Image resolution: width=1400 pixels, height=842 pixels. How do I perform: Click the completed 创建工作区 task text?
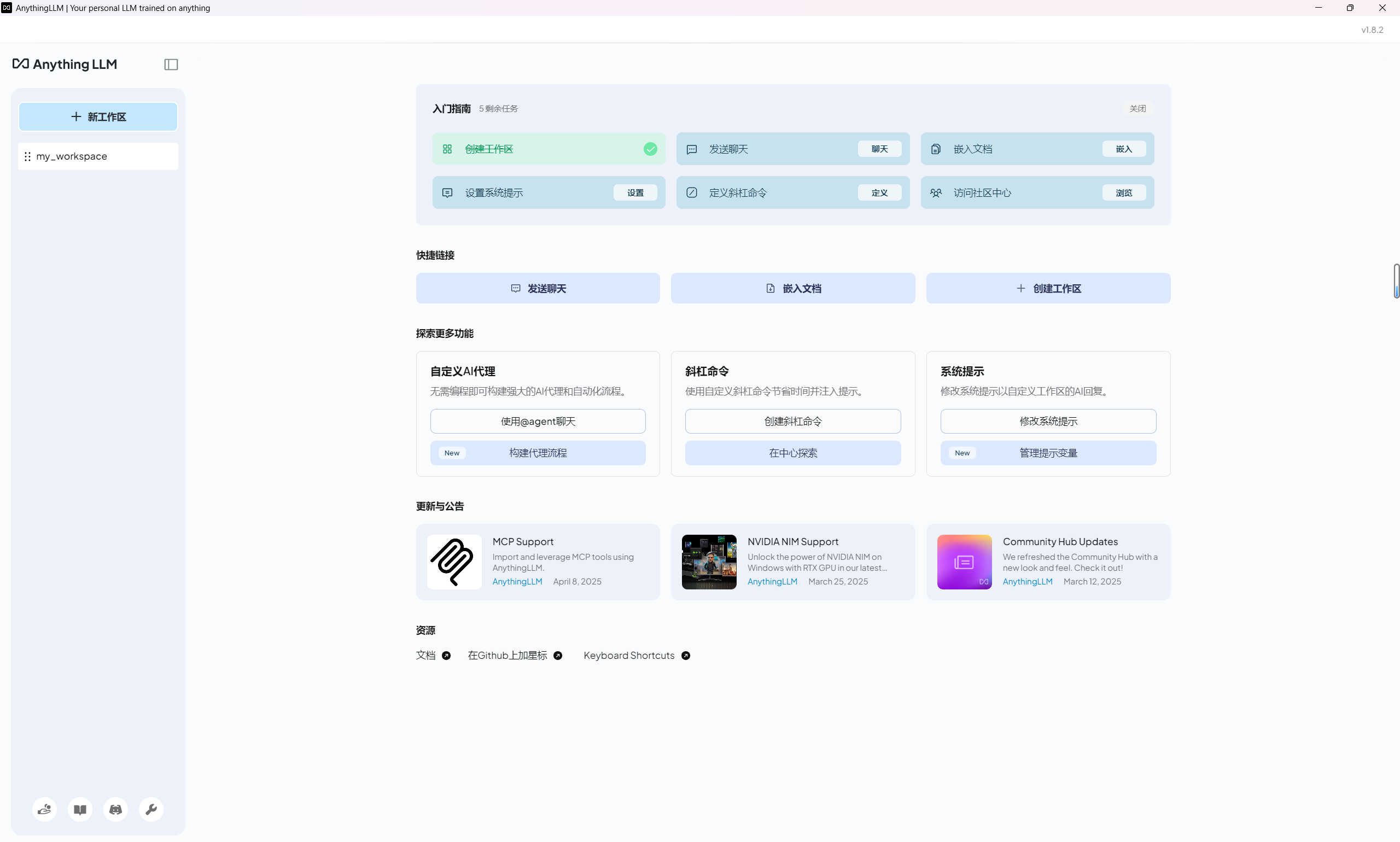pos(488,149)
